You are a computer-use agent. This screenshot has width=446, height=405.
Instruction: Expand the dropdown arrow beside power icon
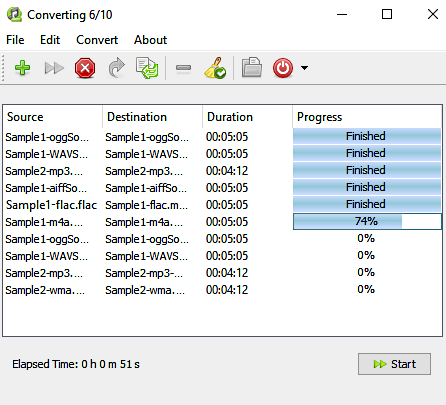(x=304, y=68)
